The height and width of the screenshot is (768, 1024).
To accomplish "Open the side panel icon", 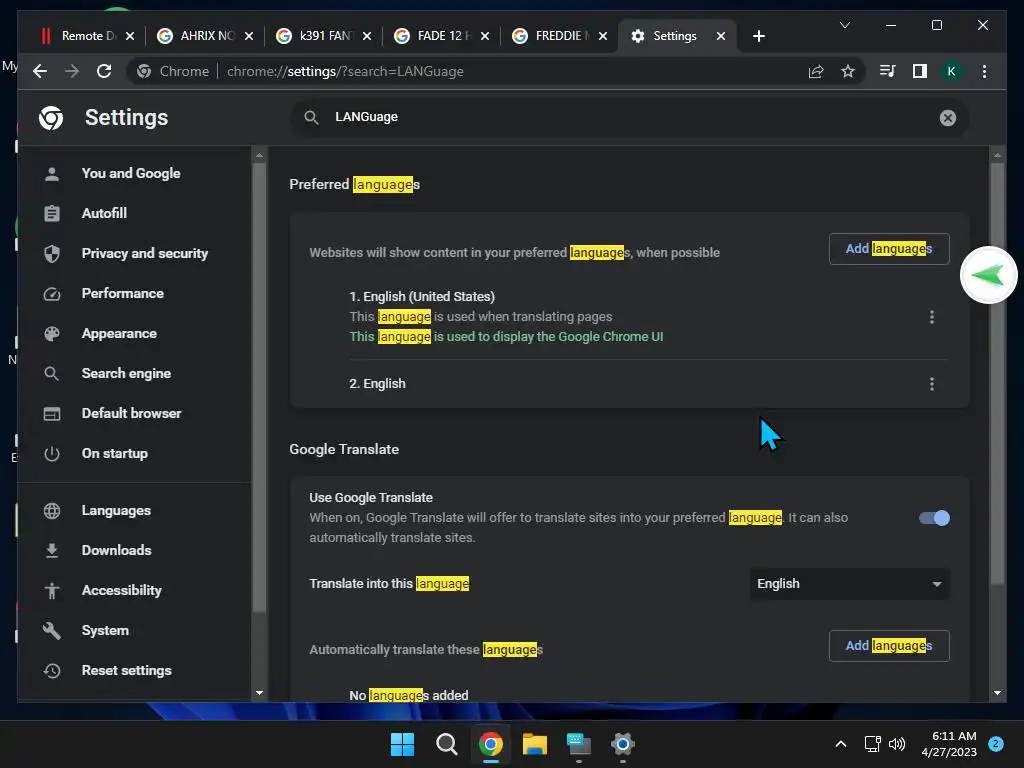I will [x=920, y=71].
